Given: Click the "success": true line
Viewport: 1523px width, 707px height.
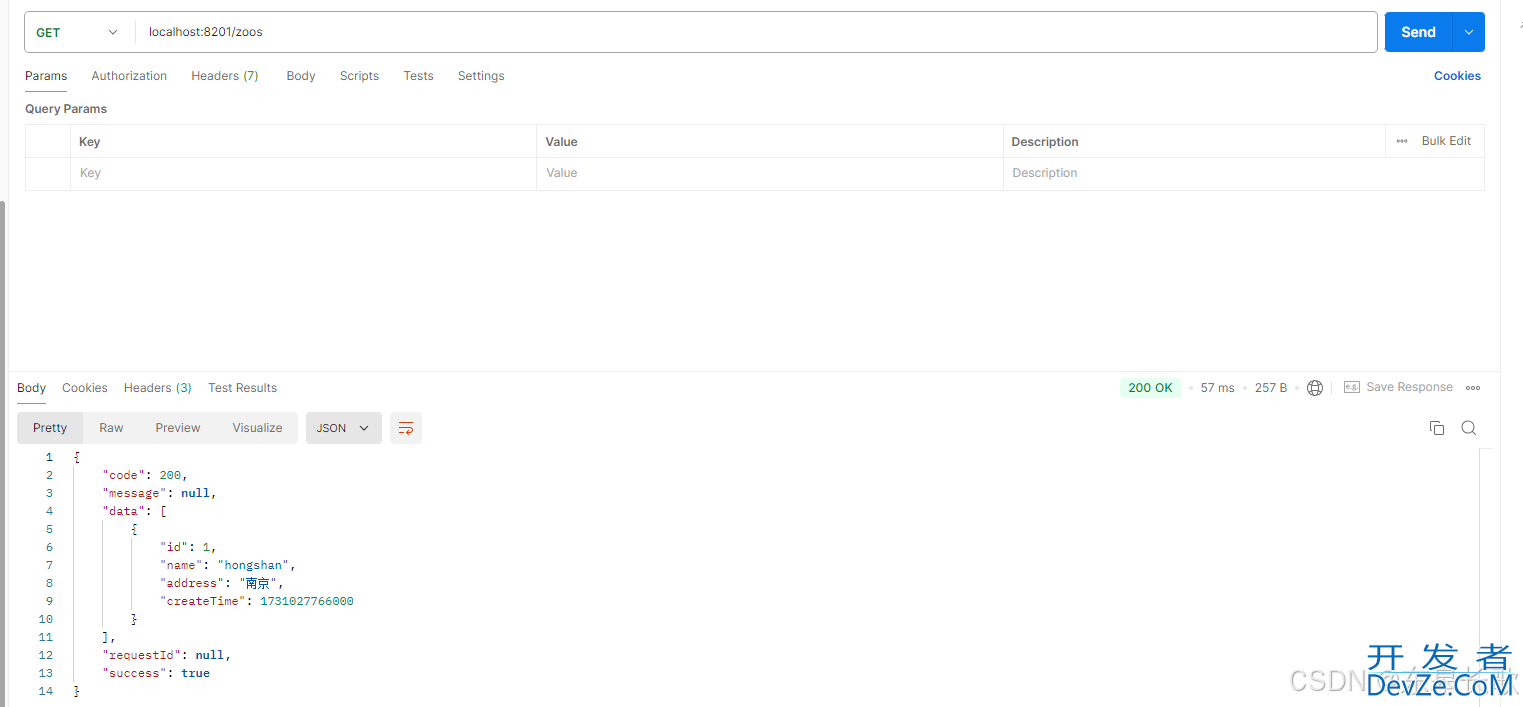Looking at the screenshot, I should pyautogui.click(x=156, y=673).
